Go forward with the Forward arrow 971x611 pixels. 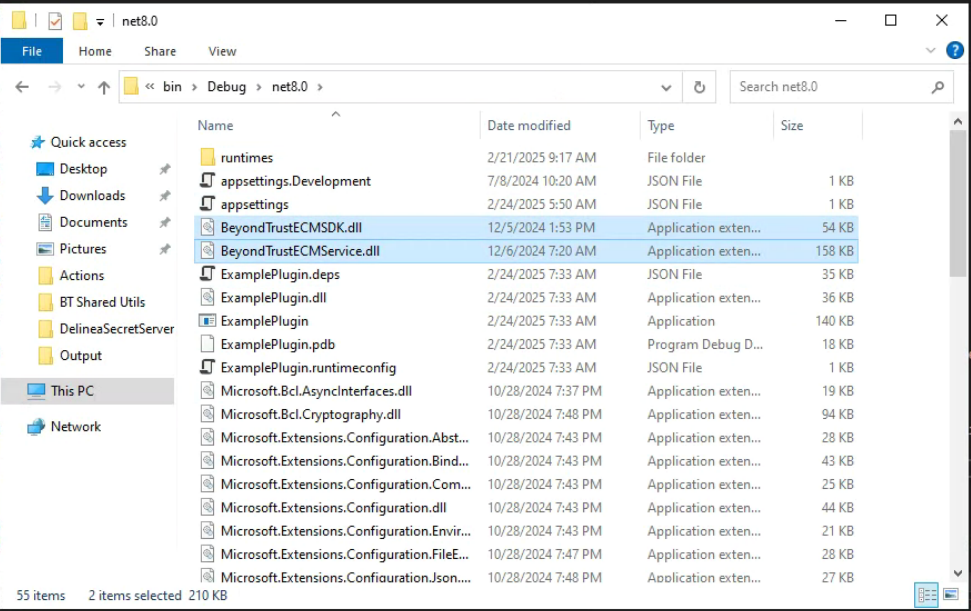(54, 87)
